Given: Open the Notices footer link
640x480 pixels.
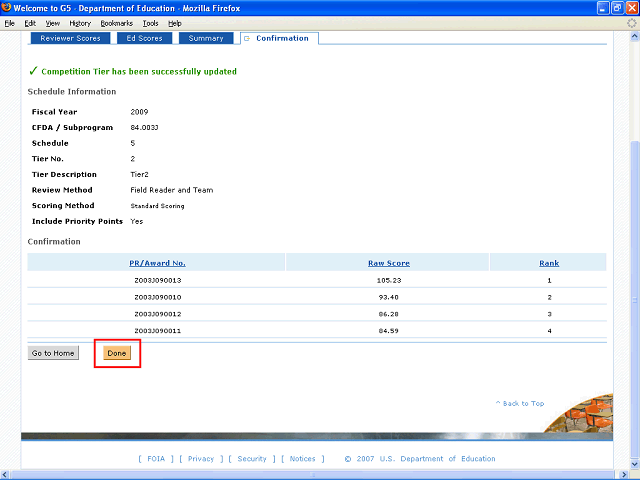Looking at the screenshot, I should click(302, 459).
